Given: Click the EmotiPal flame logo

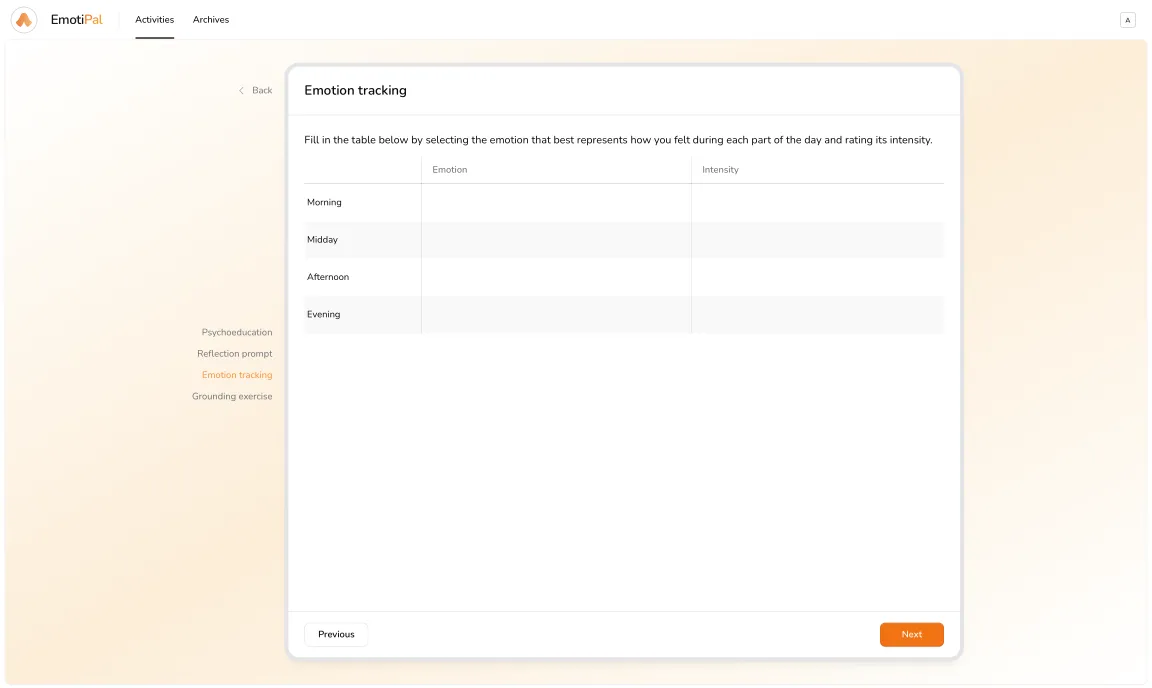Looking at the screenshot, I should point(23,19).
